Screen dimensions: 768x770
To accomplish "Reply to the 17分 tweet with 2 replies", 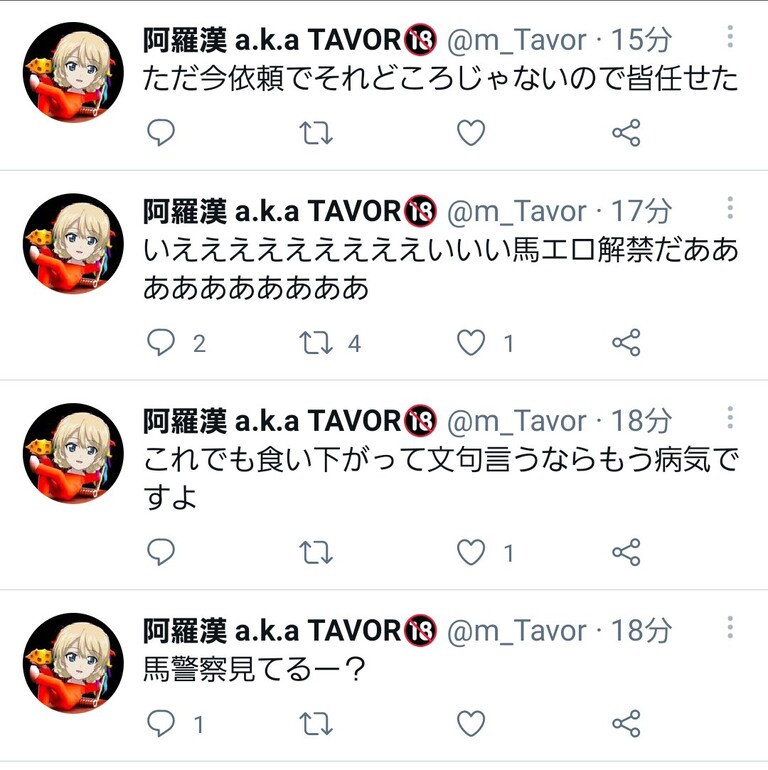I will coord(161,342).
